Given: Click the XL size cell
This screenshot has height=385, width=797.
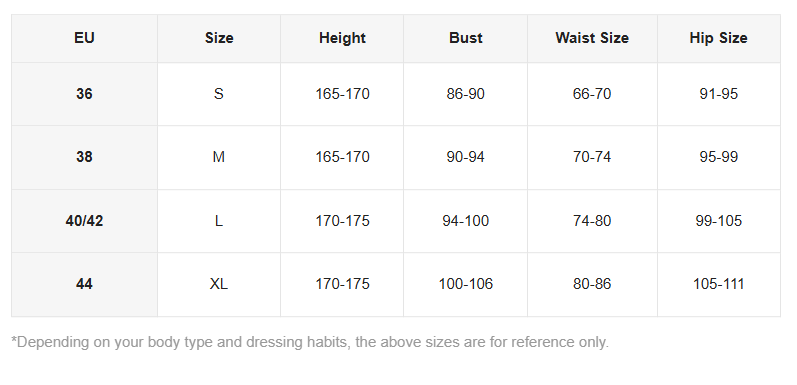Looking at the screenshot, I should tap(219, 284).
